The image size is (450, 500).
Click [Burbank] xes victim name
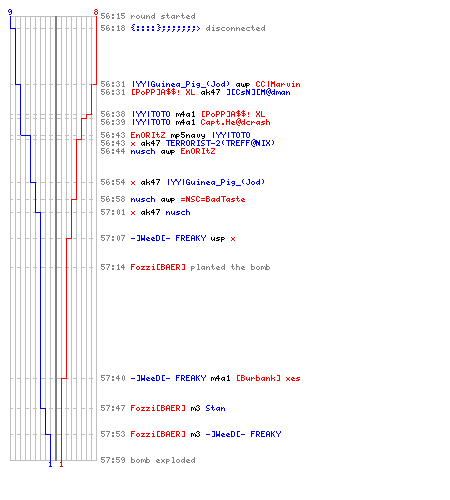pyautogui.click(x=268, y=378)
